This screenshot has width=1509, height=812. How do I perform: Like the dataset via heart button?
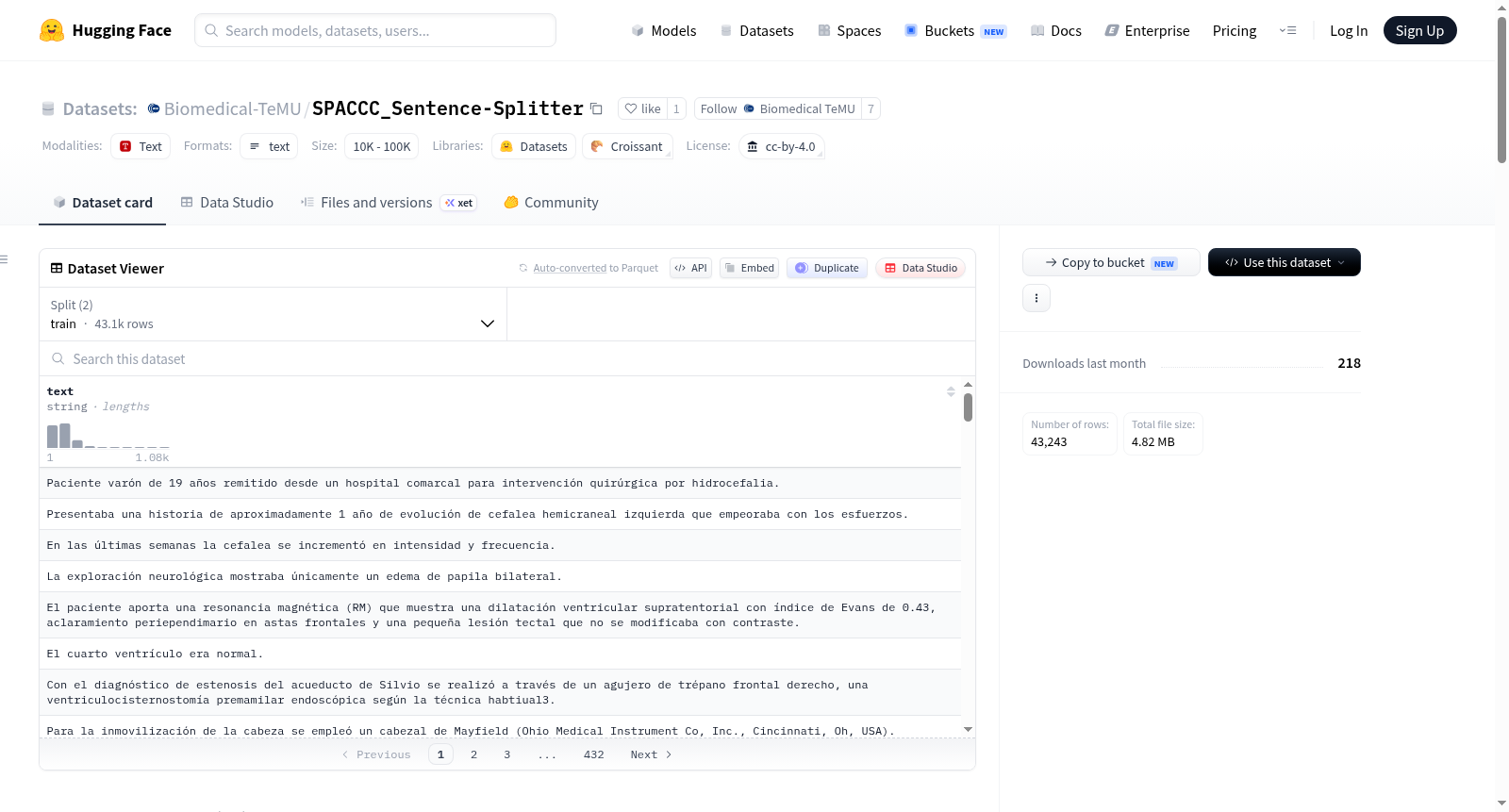pos(642,108)
